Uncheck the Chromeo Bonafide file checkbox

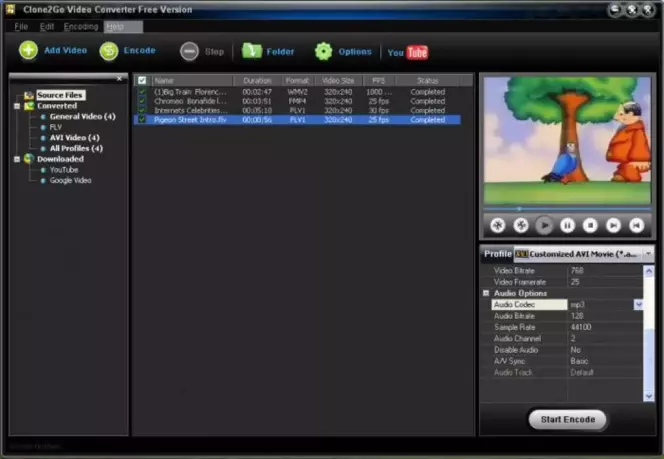(x=142, y=101)
